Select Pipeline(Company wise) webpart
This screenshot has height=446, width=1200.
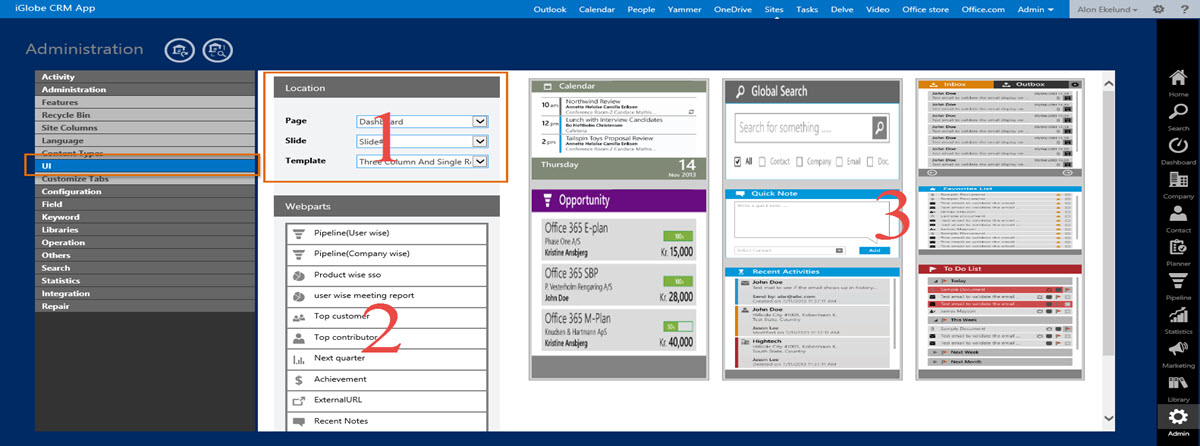387,254
